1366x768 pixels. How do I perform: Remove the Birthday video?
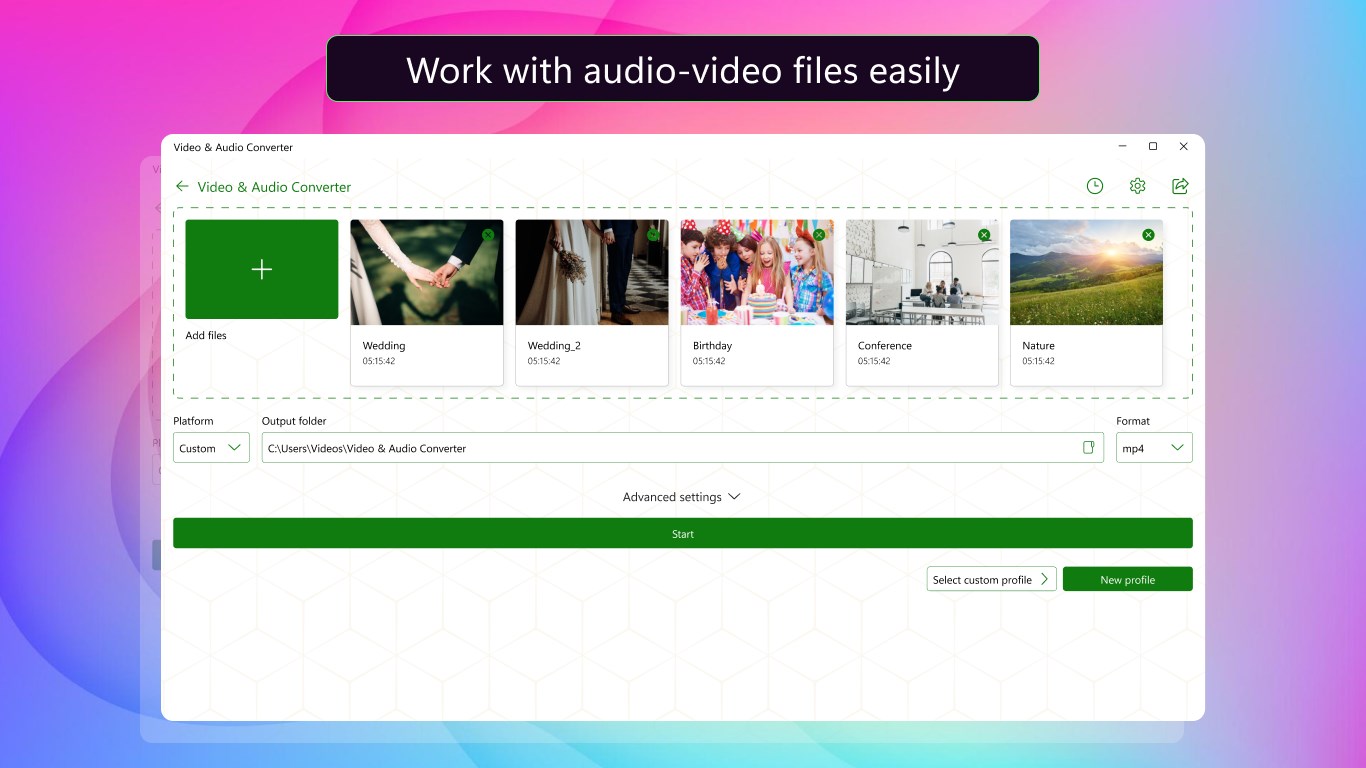pos(819,235)
